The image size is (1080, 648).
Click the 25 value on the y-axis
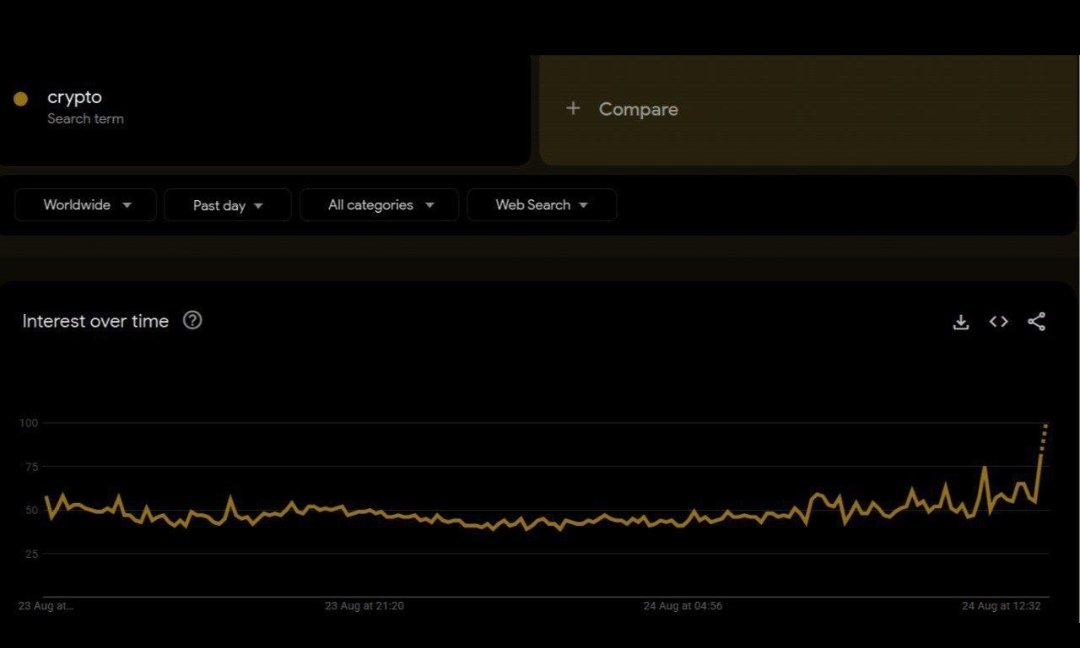[32, 554]
